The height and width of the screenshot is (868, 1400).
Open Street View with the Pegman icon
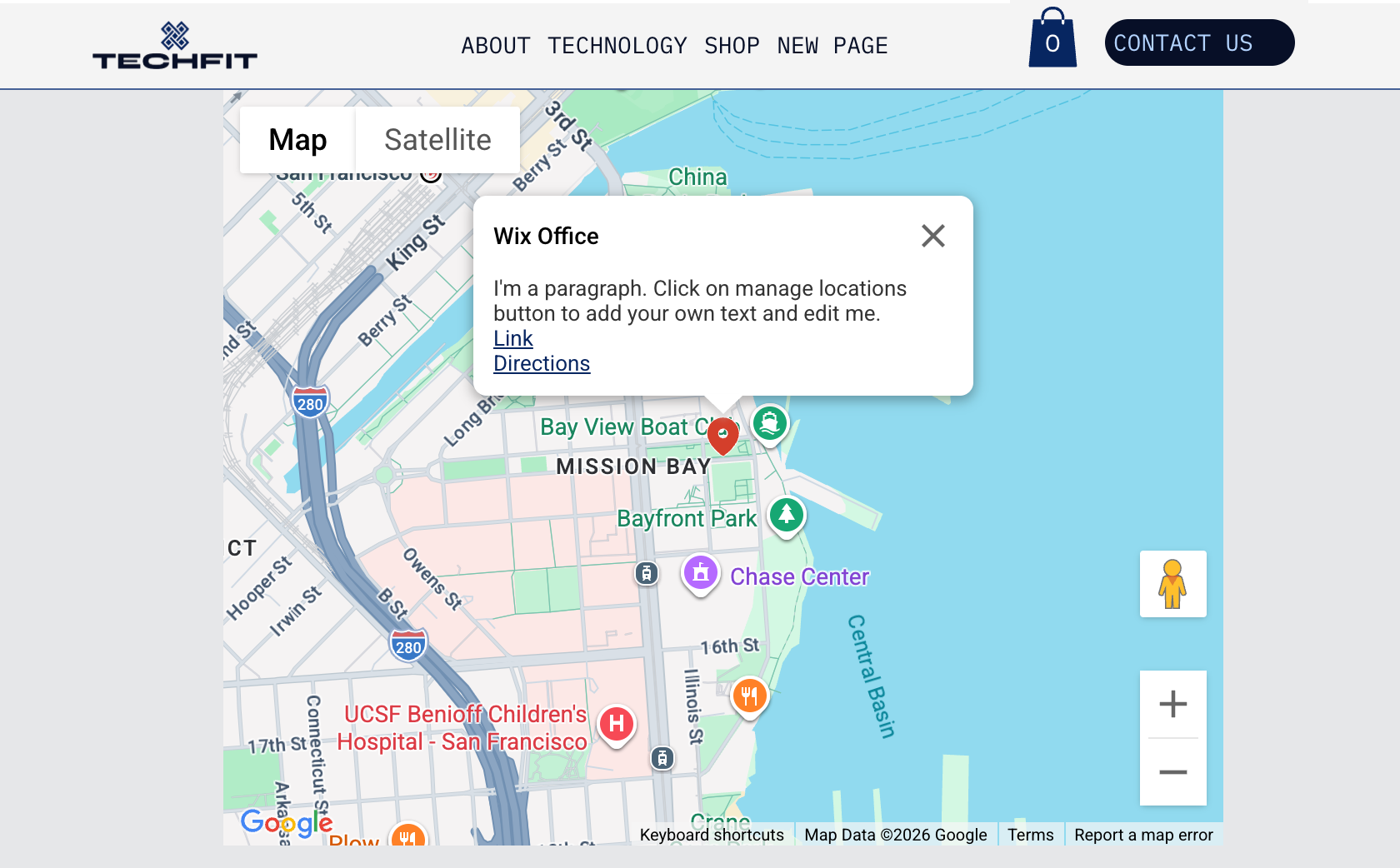[x=1172, y=584]
